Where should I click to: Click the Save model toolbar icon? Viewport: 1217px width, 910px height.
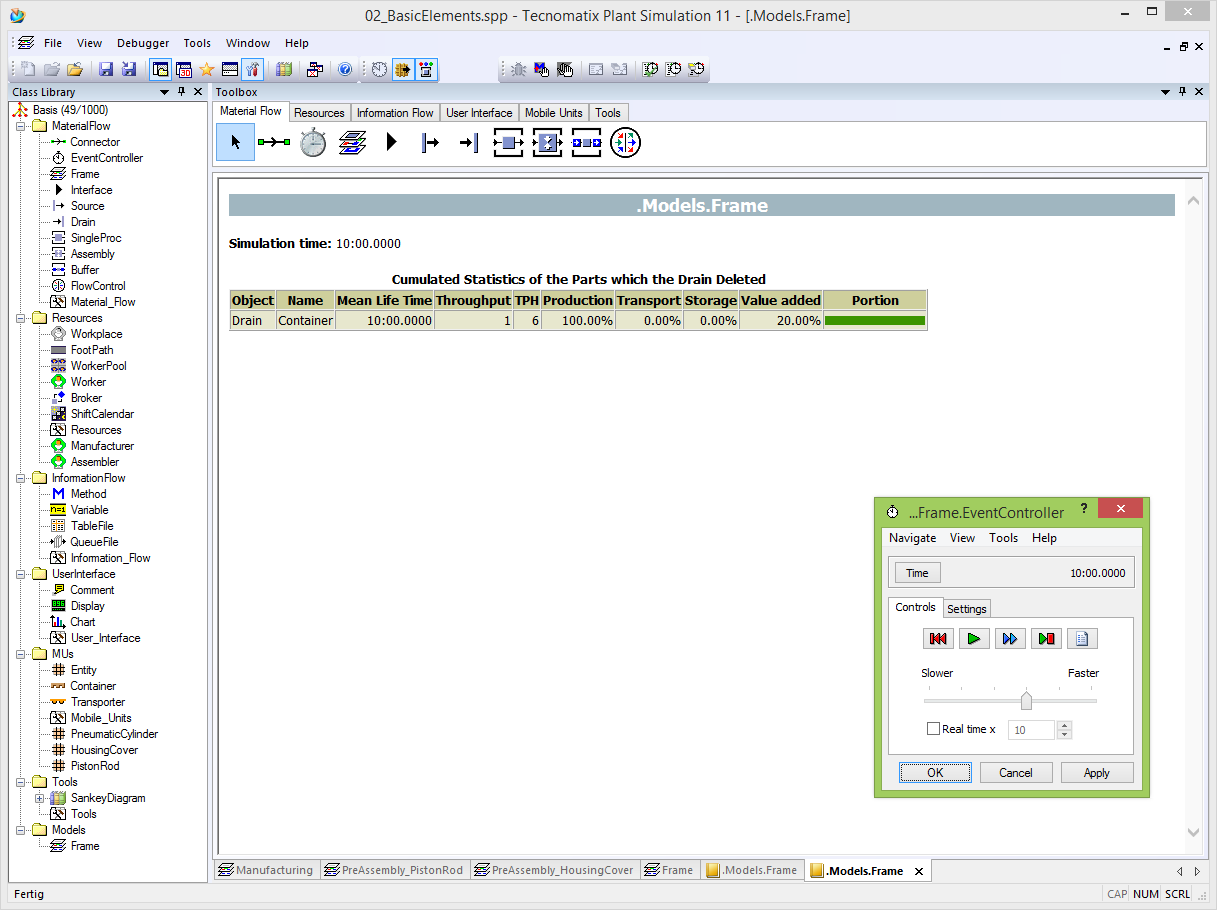click(x=105, y=69)
